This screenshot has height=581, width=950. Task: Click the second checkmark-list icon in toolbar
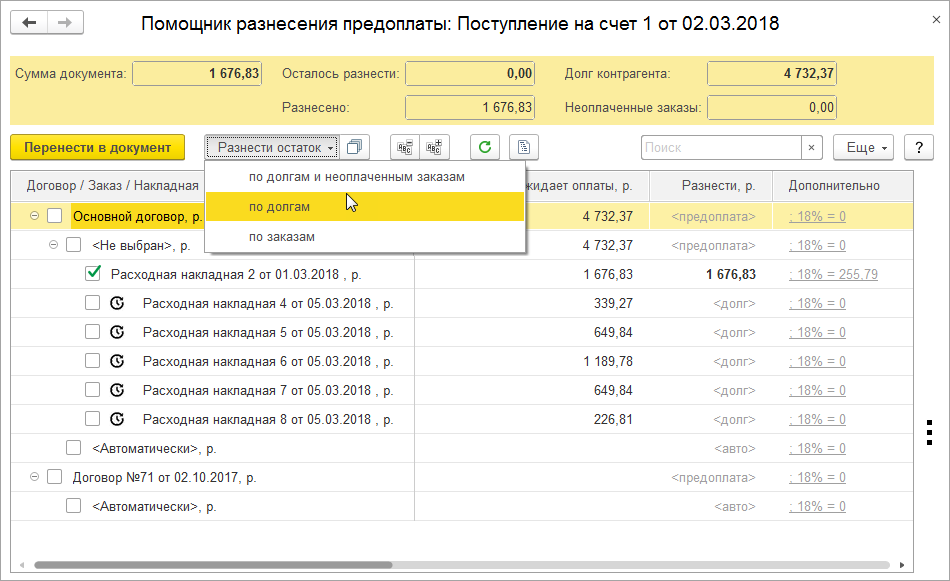(x=434, y=147)
